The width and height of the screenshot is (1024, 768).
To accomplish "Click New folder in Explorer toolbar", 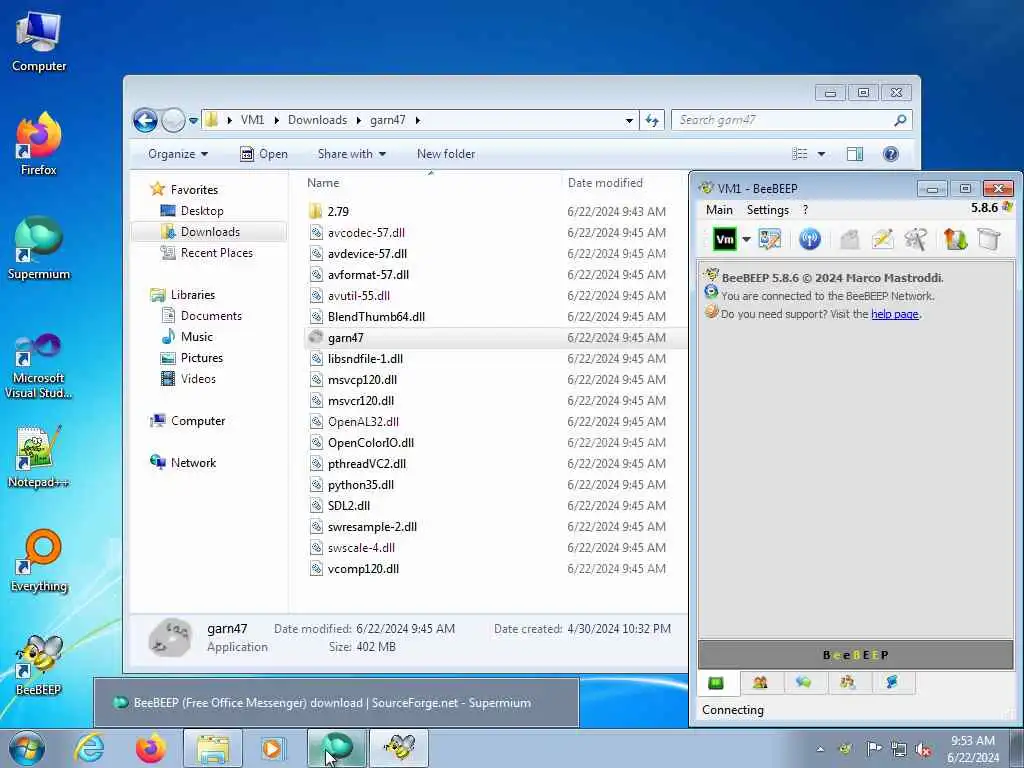I will tap(446, 154).
